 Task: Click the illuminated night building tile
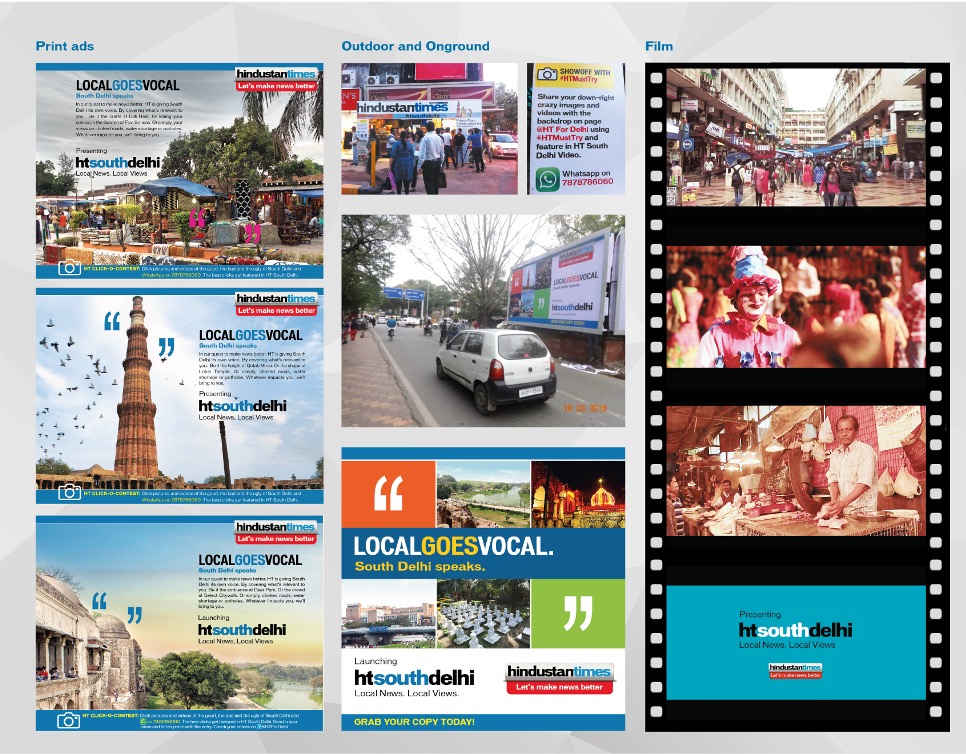pos(578,494)
